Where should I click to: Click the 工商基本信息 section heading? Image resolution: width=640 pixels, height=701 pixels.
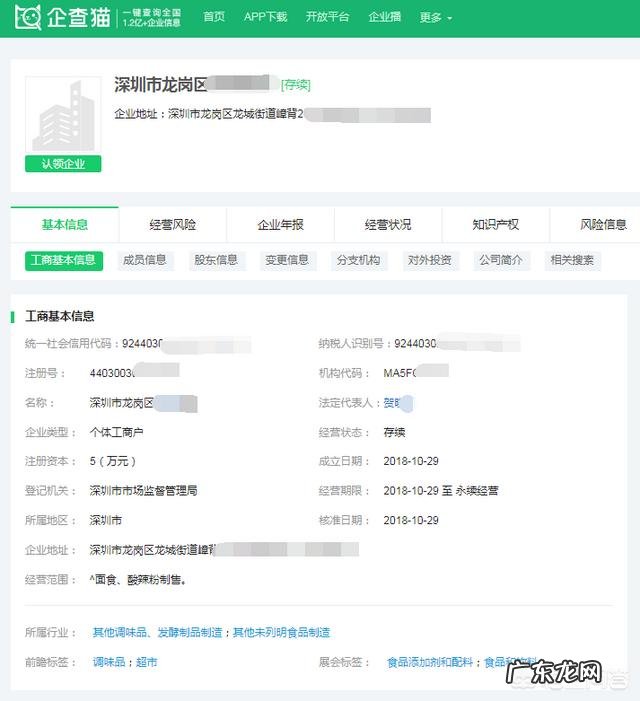click(x=59, y=317)
